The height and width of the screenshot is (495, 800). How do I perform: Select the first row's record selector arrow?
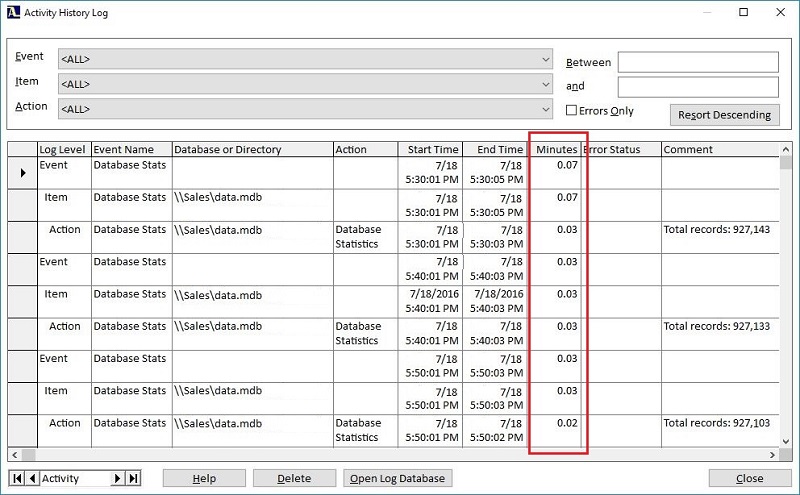coord(23,173)
